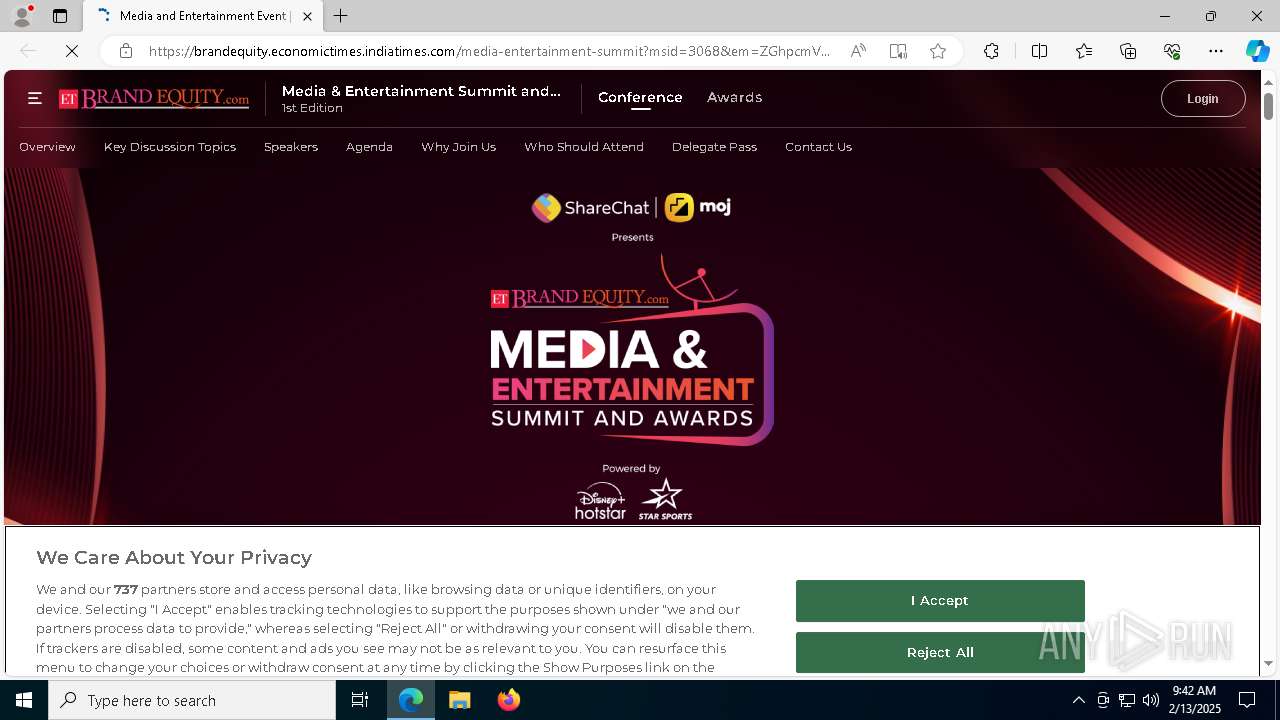This screenshot has width=1280, height=720.
Task: Open Task View on the taskbar
Action: [360, 700]
